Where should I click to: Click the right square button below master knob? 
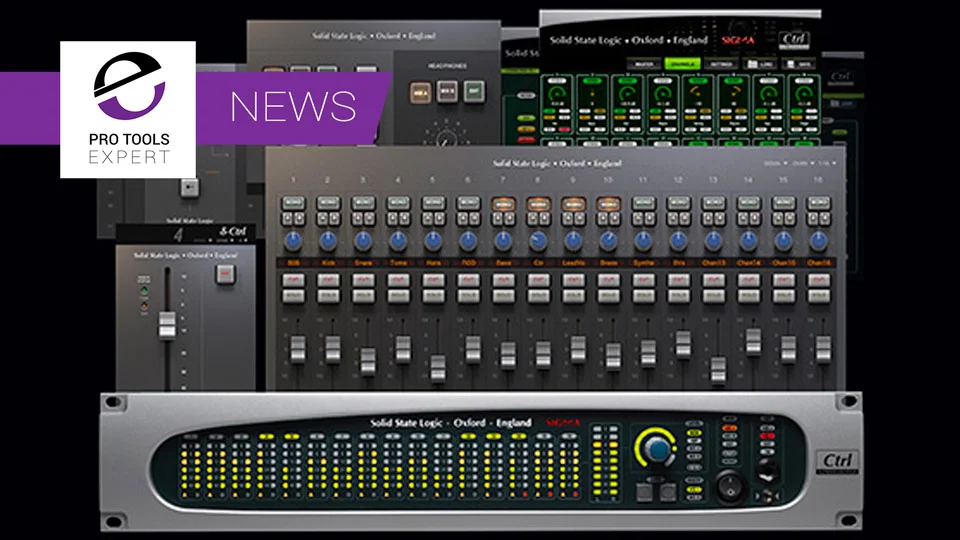tap(668, 492)
